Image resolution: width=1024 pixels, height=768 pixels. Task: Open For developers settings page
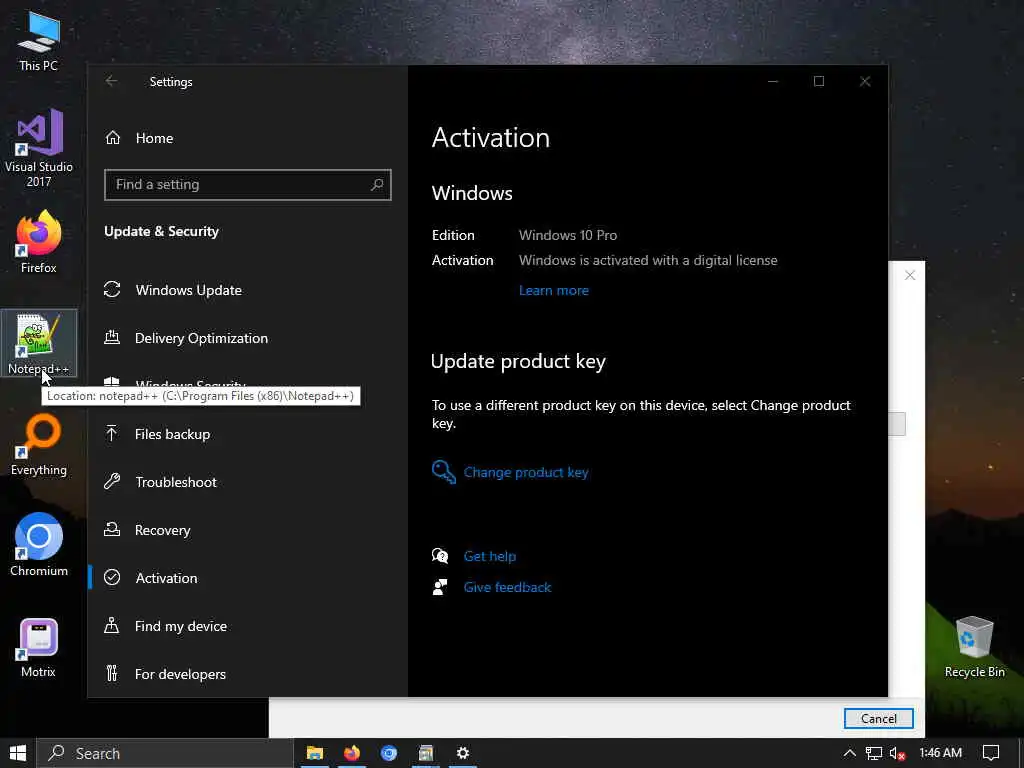pos(248,674)
